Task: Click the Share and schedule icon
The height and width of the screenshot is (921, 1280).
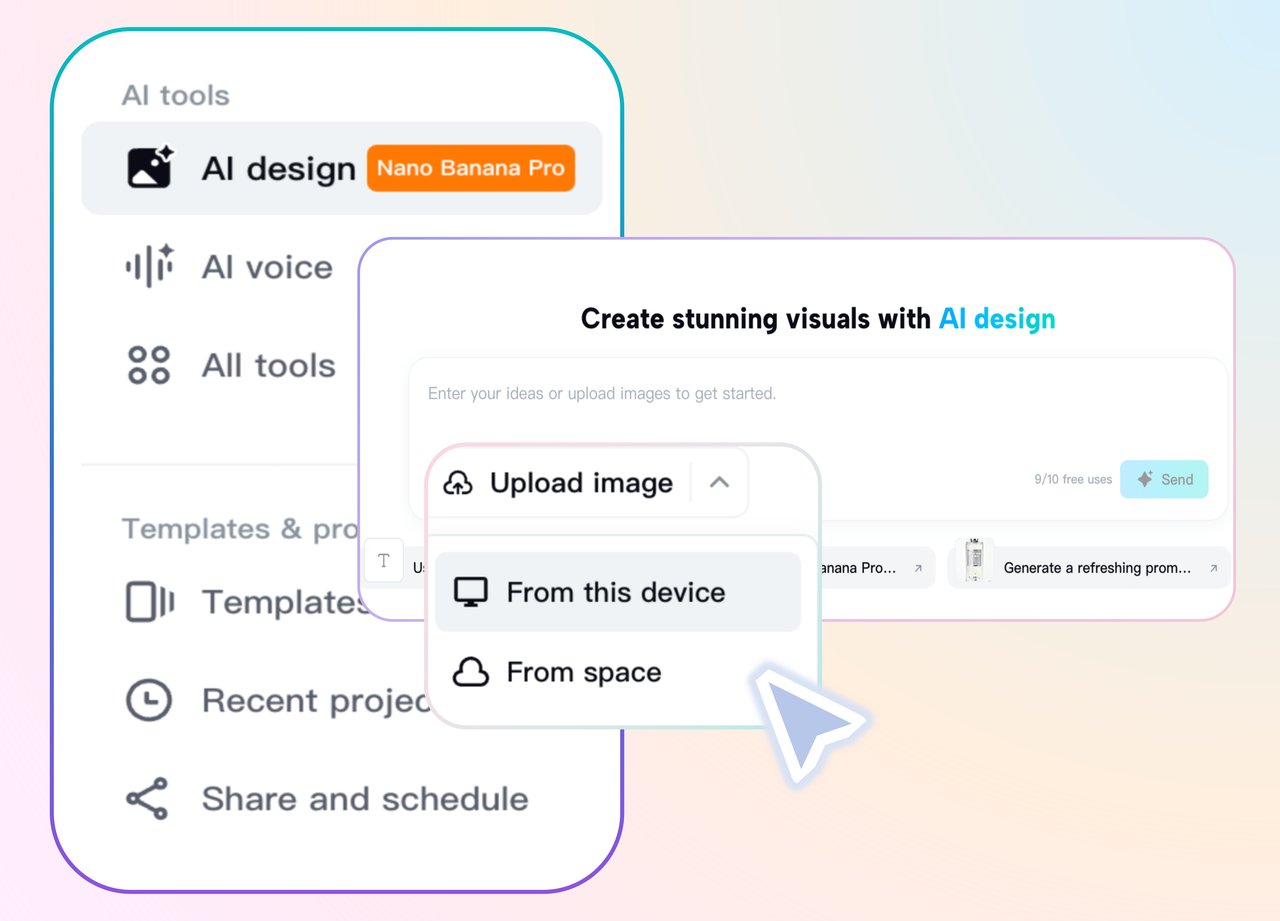Action: pyautogui.click(x=148, y=798)
